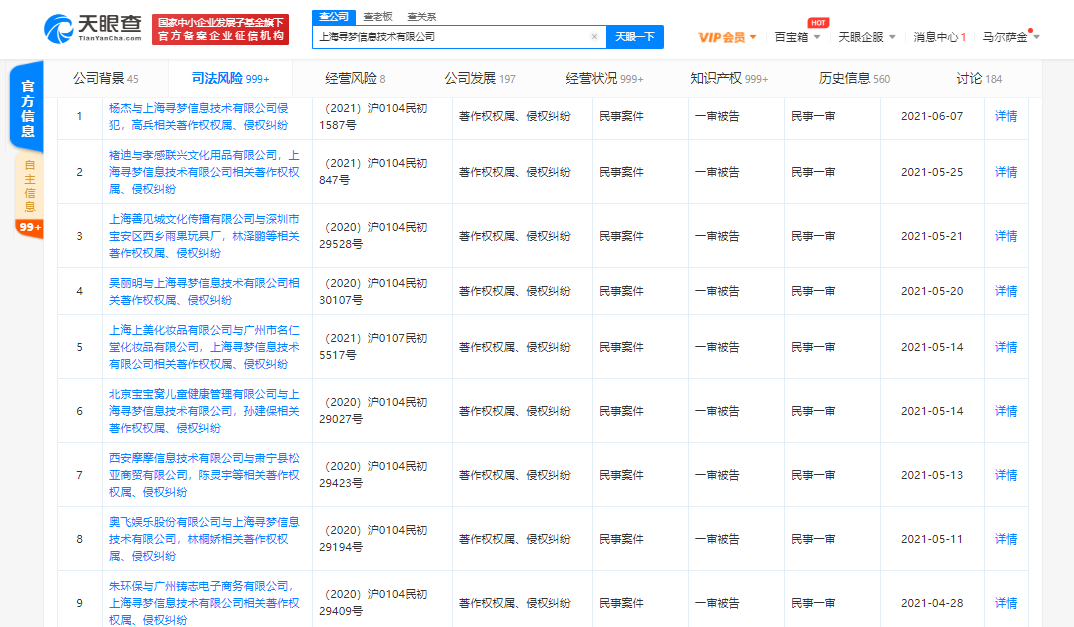Select the 自主信息 side tab

(29, 186)
